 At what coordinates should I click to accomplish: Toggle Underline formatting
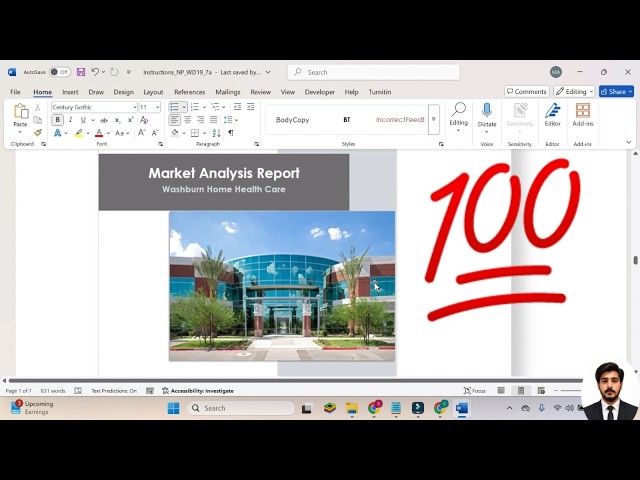83,120
